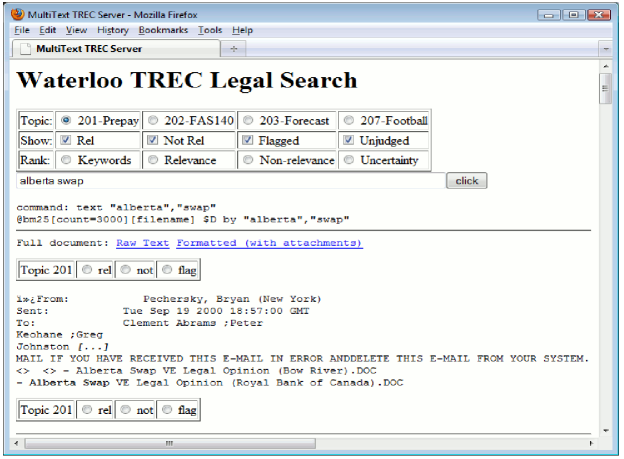This screenshot has height=459, width=624.
Task: Open the Tools menu
Action: tap(210, 30)
